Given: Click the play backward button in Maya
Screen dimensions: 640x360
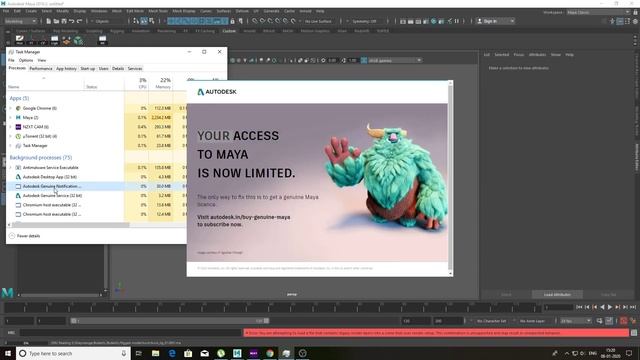Looking at the screenshot, I should pyautogui.click(x=602, y=307).
